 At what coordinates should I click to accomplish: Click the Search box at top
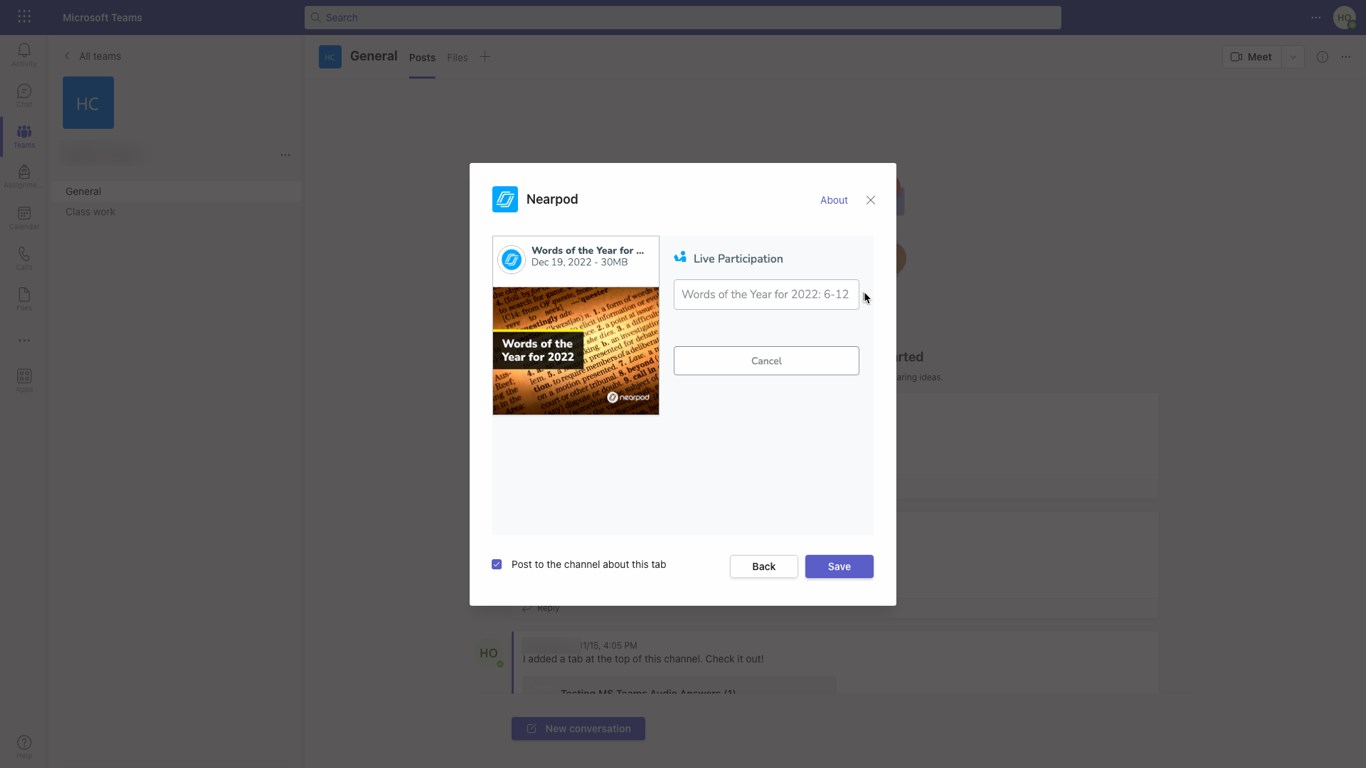point(683,17)
